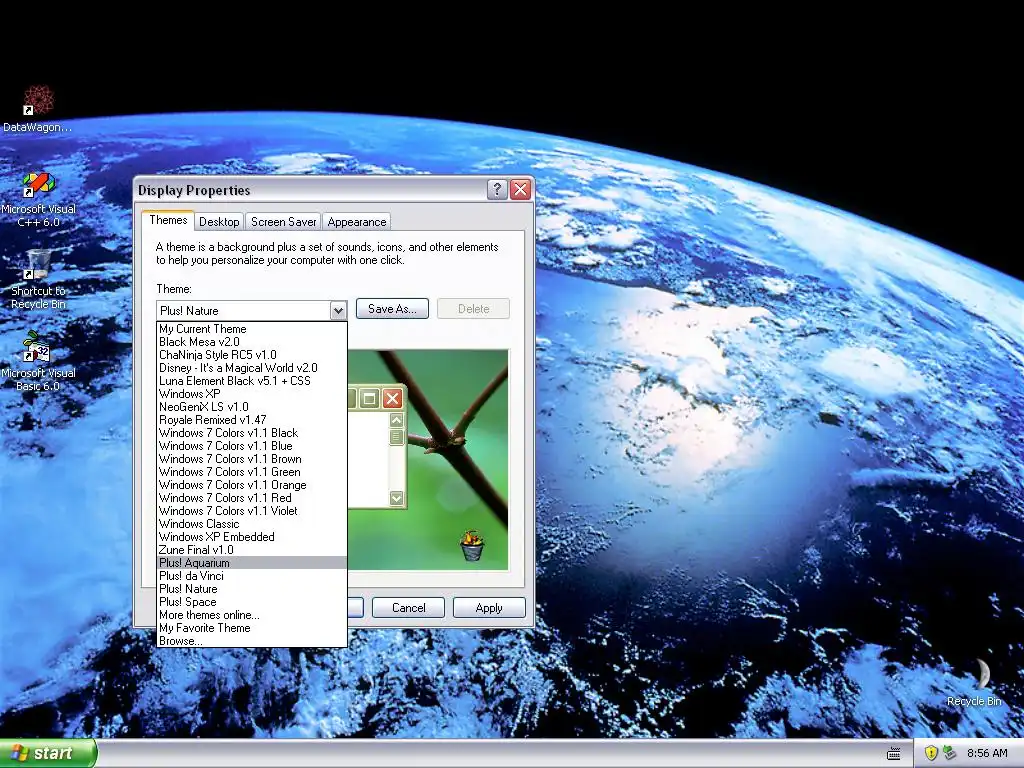Select Plus! Nature in the dropdown list
Screen dimensions: 1024x768
[252, 589]
